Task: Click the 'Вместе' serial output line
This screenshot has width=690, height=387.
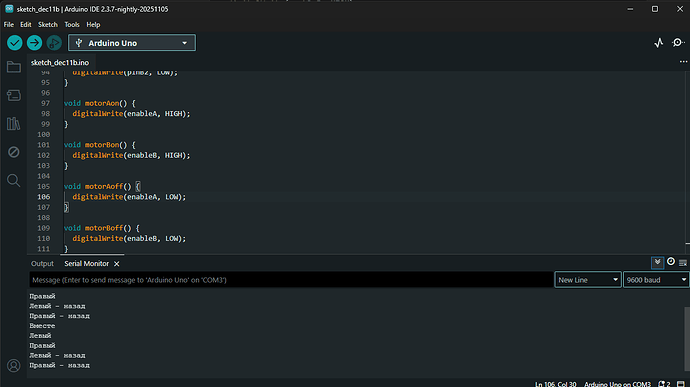Action: [42, 326]
